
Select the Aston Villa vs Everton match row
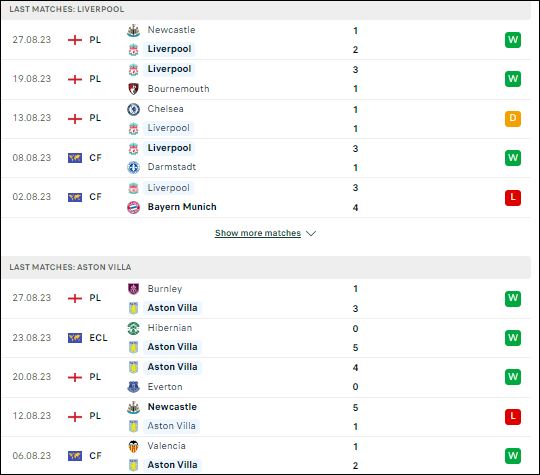(266, 378)
